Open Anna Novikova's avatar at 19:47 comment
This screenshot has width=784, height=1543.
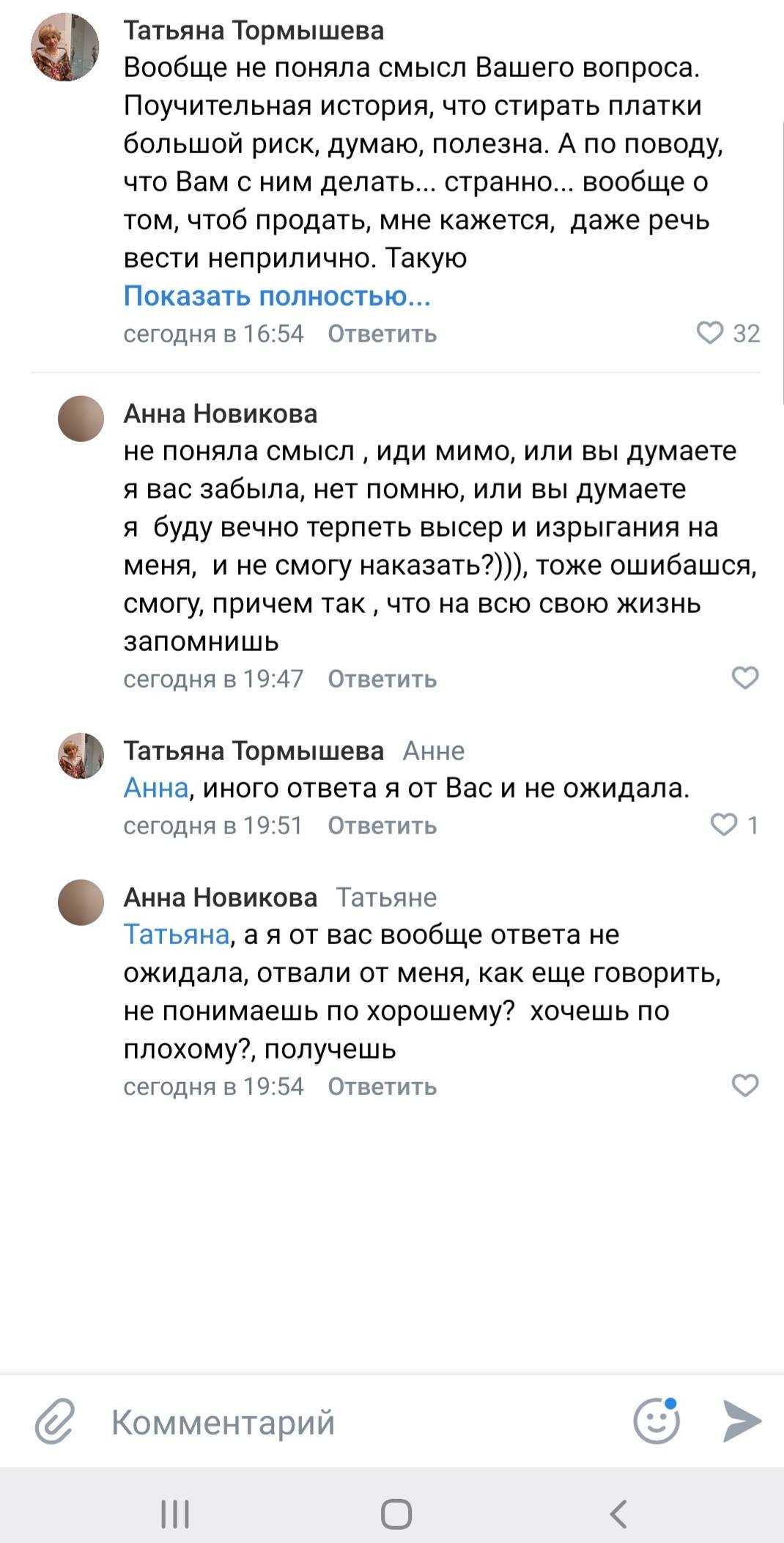pos(81,419)
